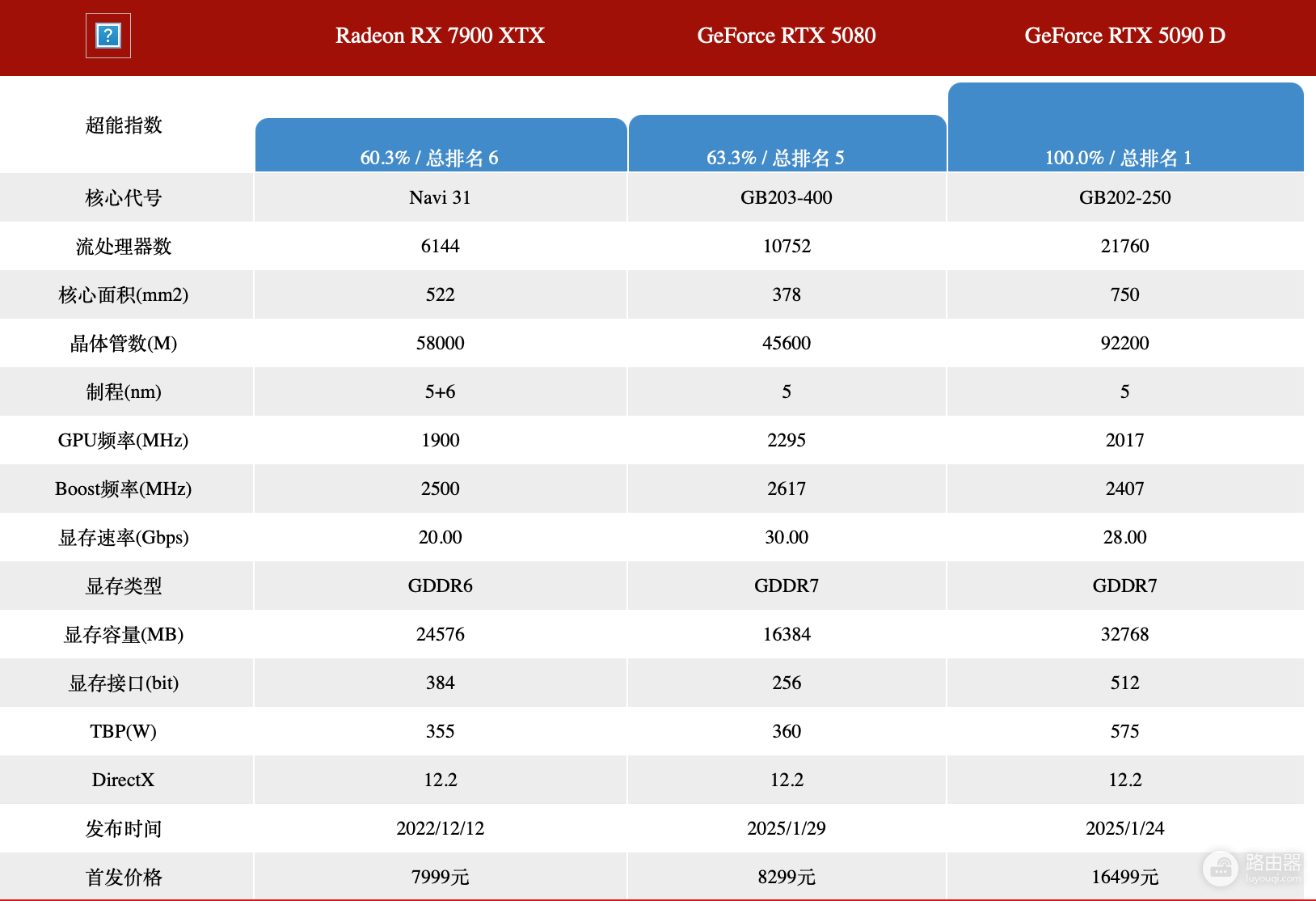
Task: Click the 显存类型 row label
Action: (124, 586)
